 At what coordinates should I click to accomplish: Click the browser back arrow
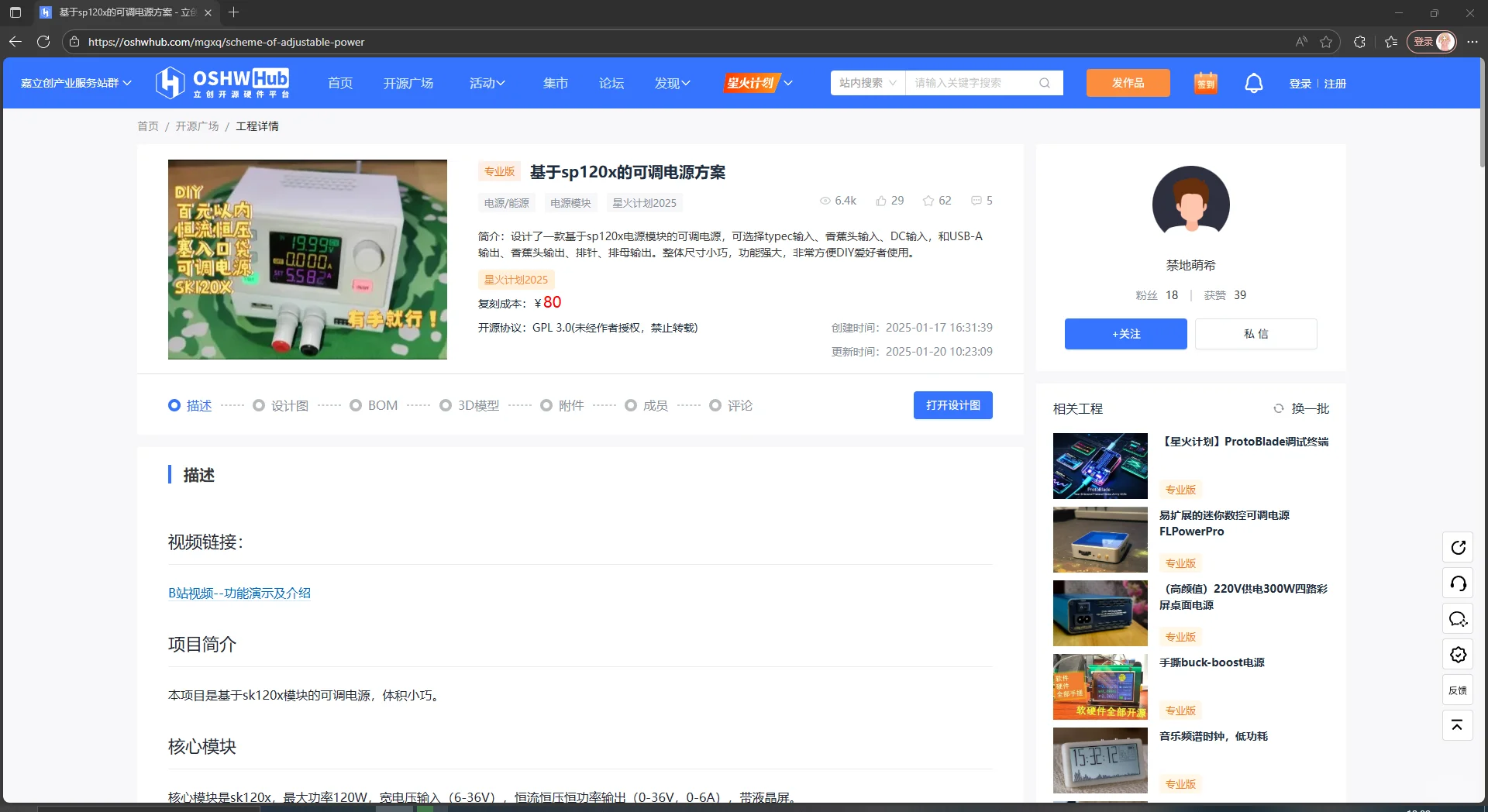(x=15, y=42)
